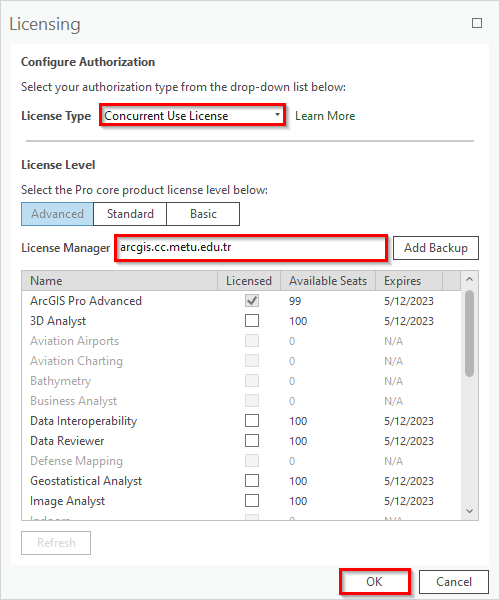Image resolution: width=500 pixels, height=600 pixels.
Task: Click the 3D Analyst expiry date
Action: [x=409, y=321]
